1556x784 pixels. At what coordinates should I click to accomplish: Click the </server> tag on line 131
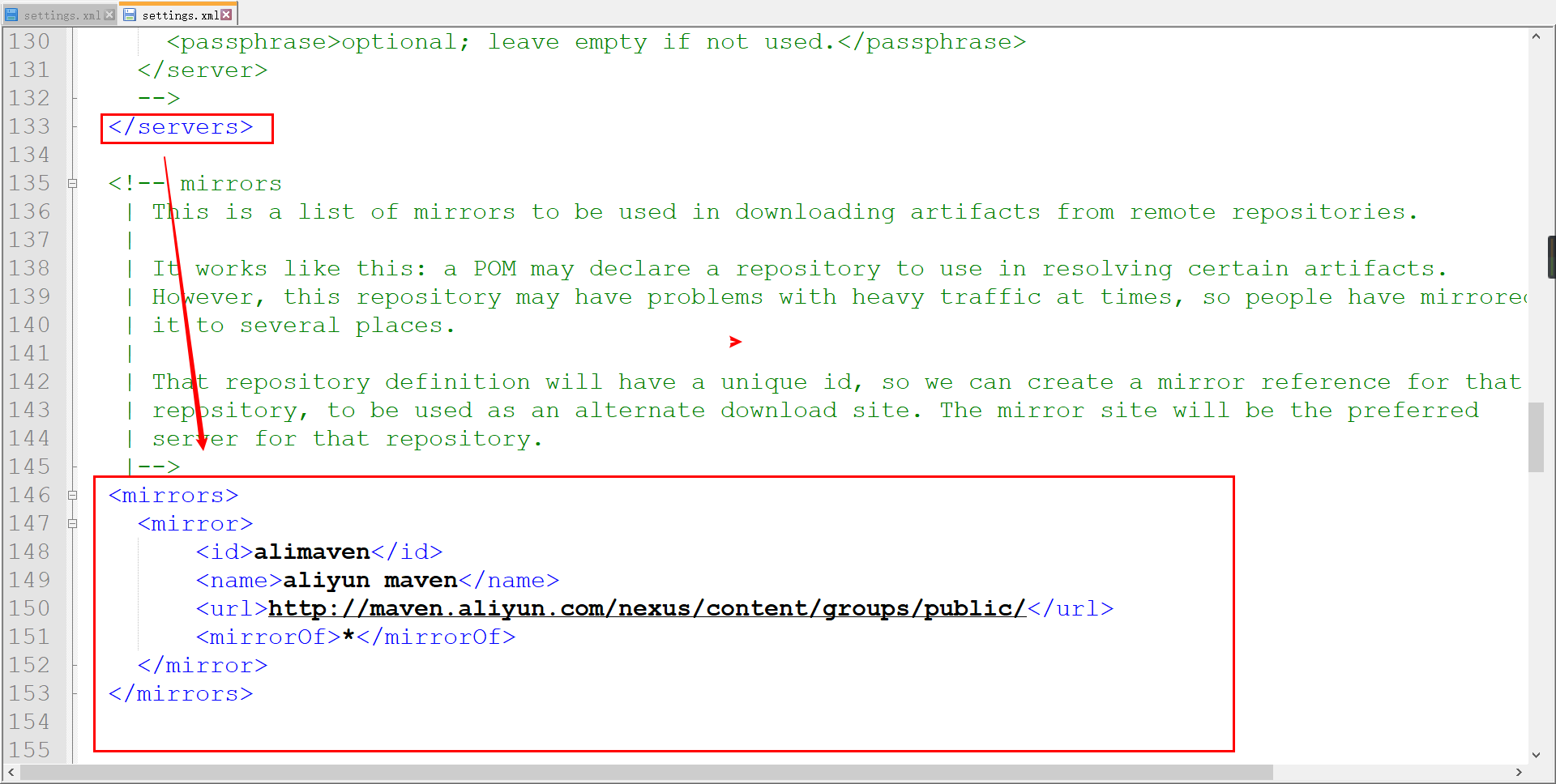point(203,70)
